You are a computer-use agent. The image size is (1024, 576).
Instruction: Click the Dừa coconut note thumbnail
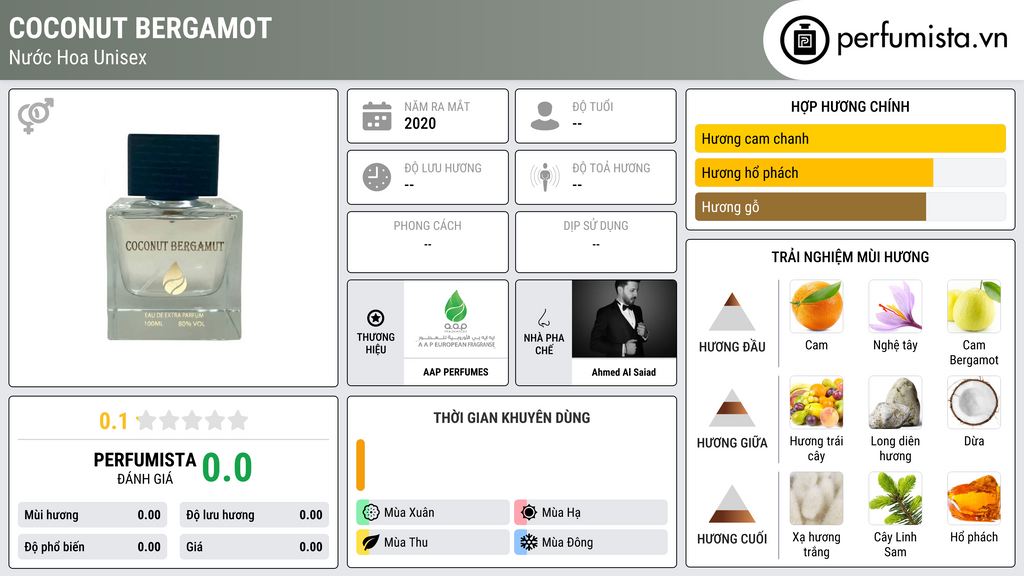click(974, 402)
